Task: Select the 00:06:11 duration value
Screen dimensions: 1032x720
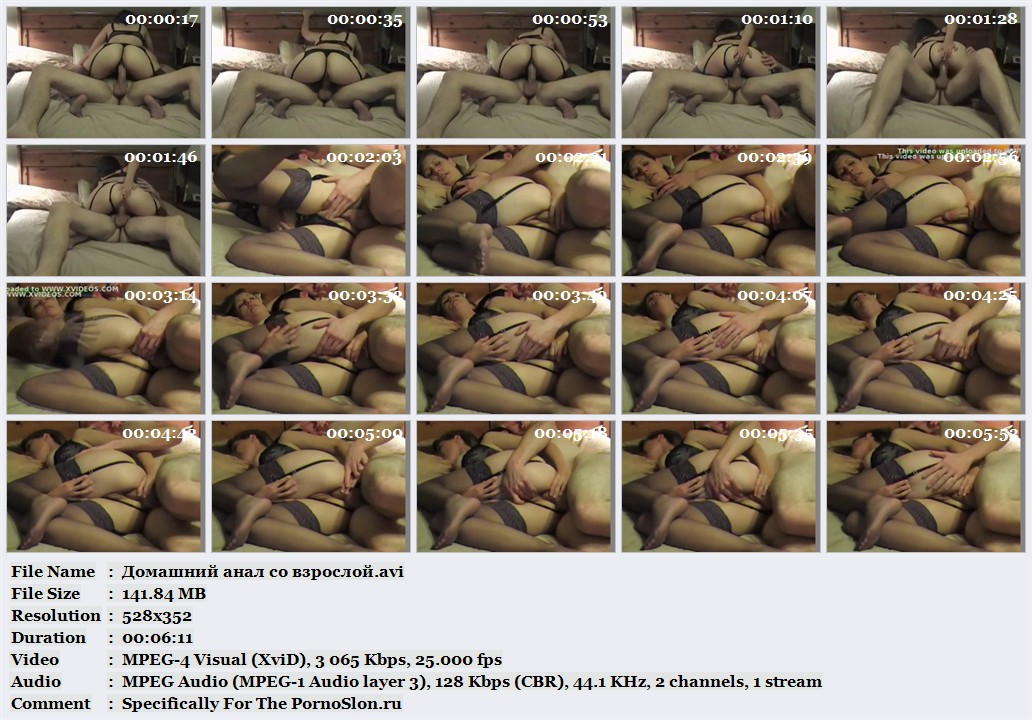Action: coord(157,638)
